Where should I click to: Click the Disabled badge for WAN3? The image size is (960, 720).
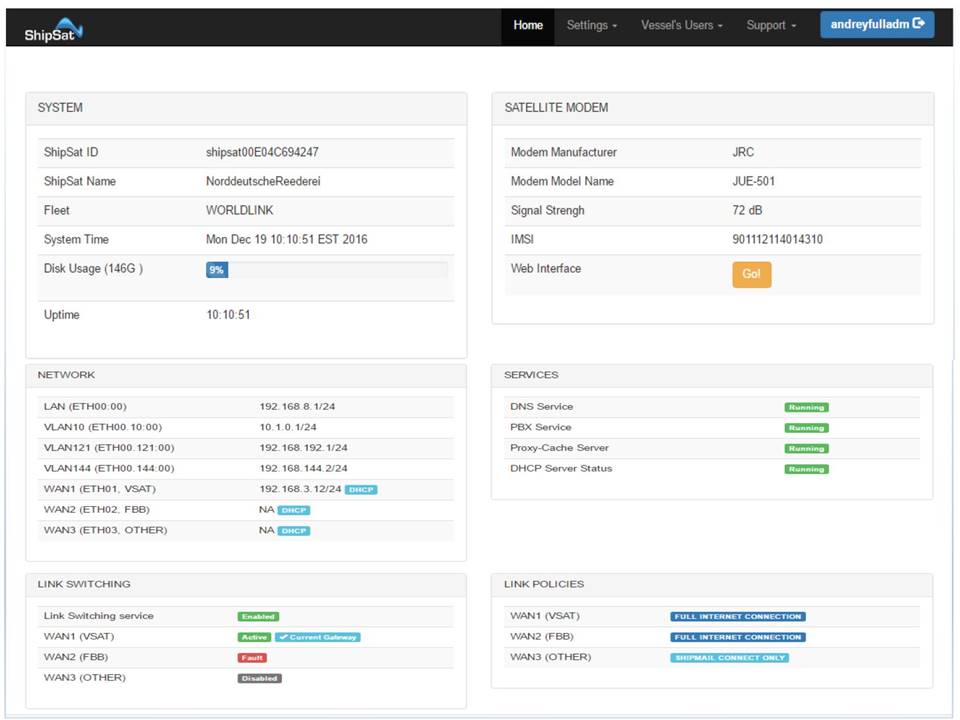[x=260, y=678]
